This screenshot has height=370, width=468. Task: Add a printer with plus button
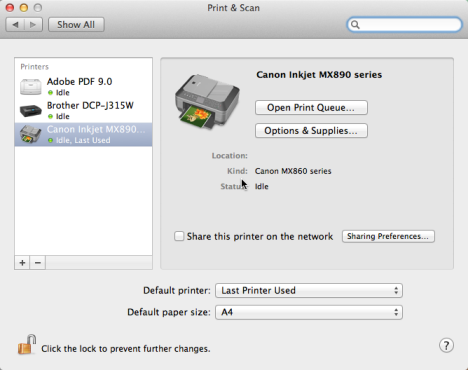(22, 263)
